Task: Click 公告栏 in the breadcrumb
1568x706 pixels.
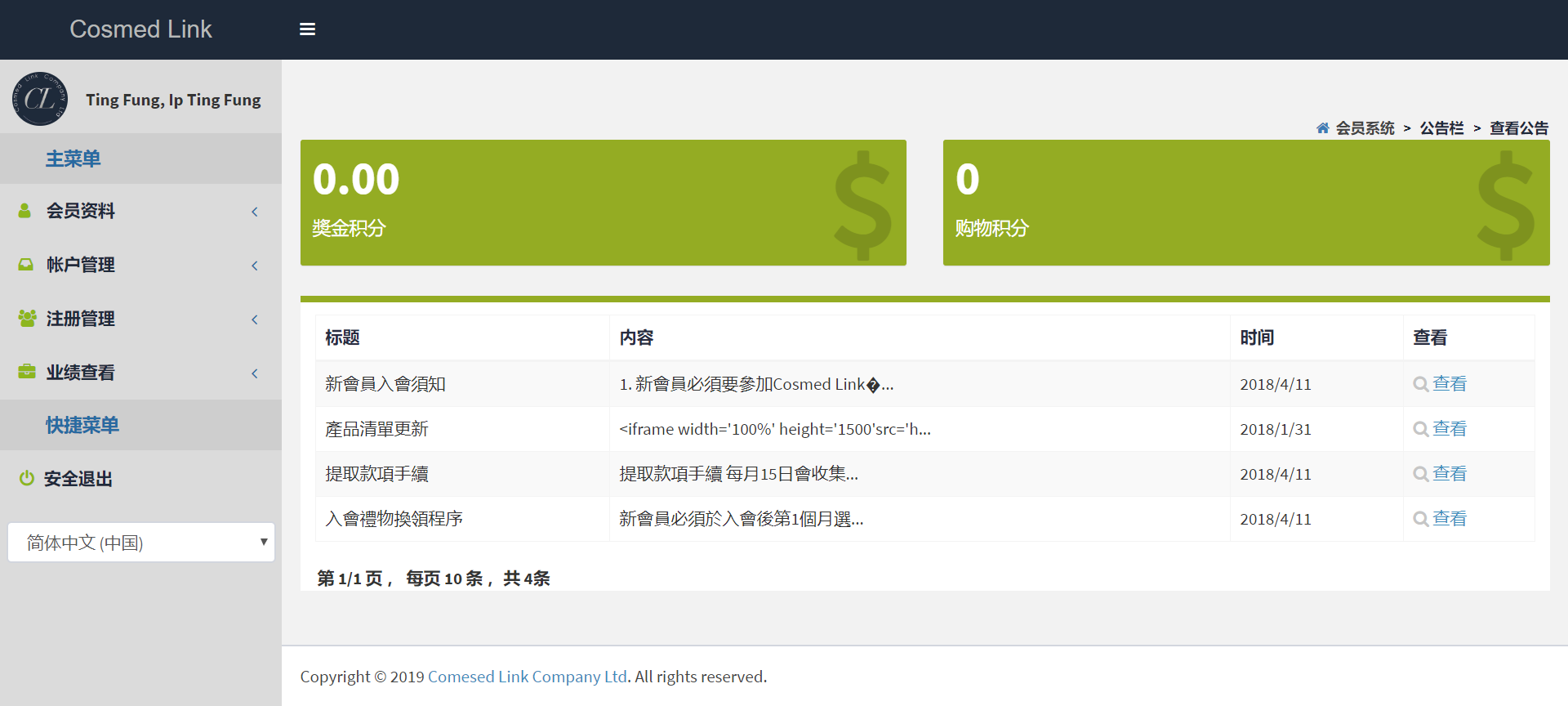Action: tap(1442, 128)
